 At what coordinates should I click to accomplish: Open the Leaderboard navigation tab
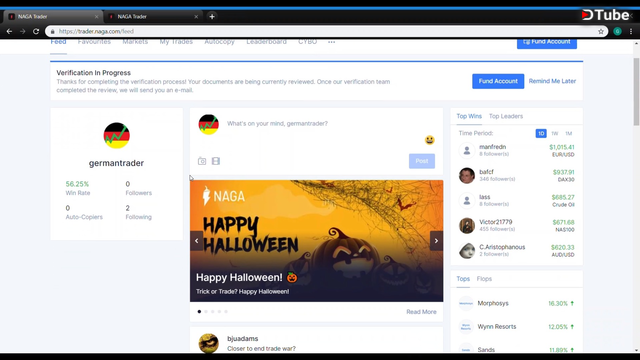pyautogui.click(x=266, y=42)
